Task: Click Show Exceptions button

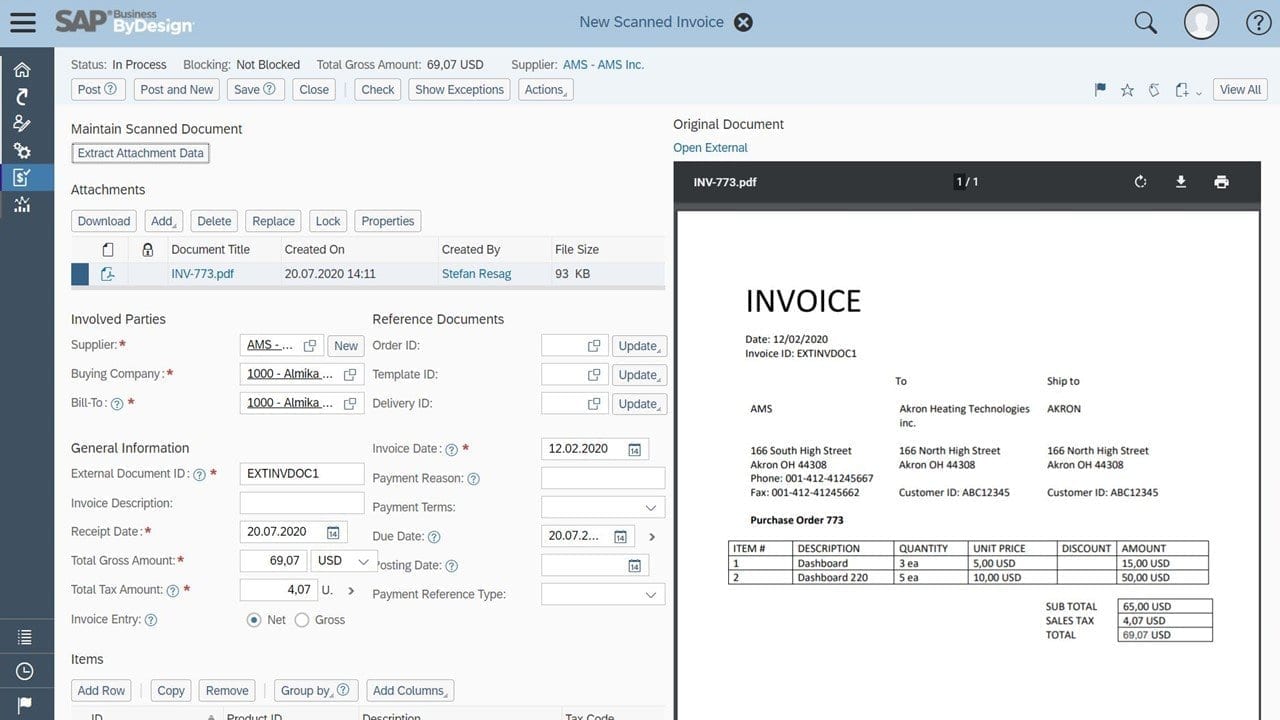Action: tap(459, 89)
